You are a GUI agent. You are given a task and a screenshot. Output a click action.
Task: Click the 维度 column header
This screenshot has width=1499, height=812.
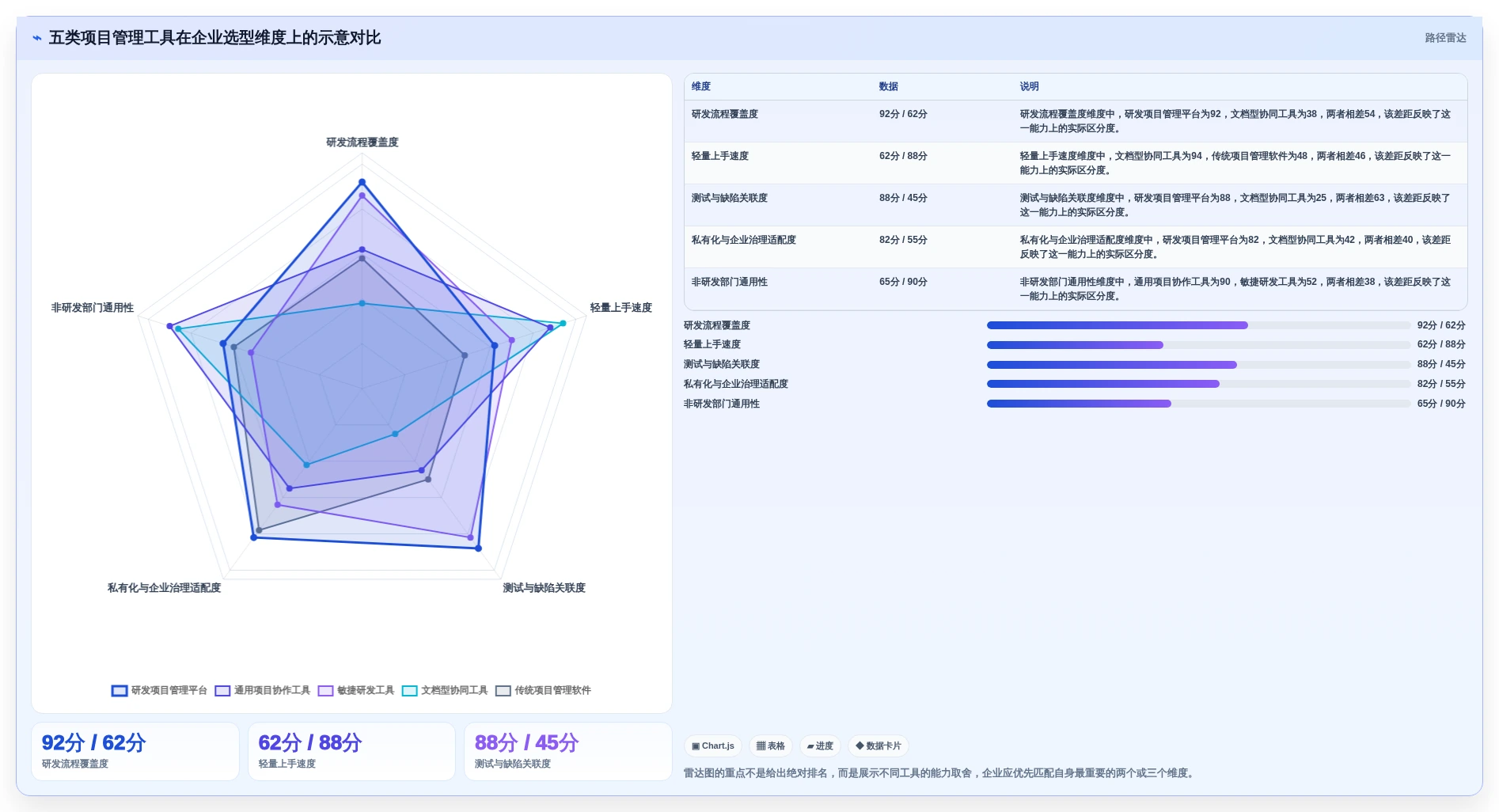pyautogui.click(x=701, y=86)
